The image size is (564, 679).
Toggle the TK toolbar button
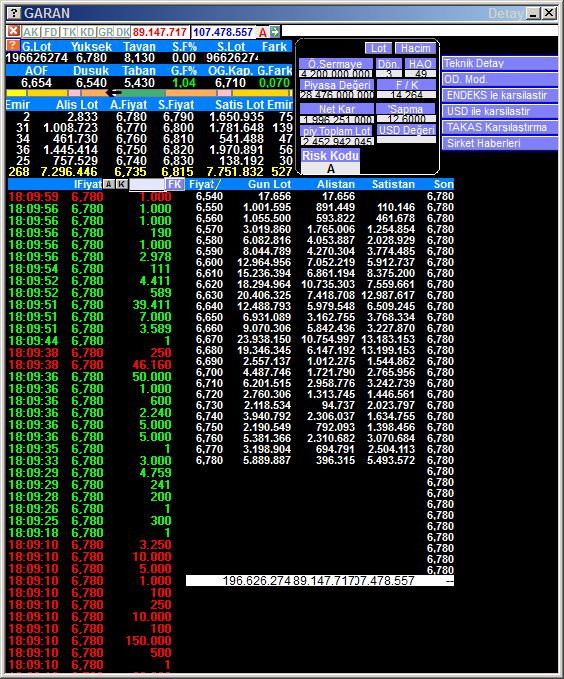[x=69, y=32]
